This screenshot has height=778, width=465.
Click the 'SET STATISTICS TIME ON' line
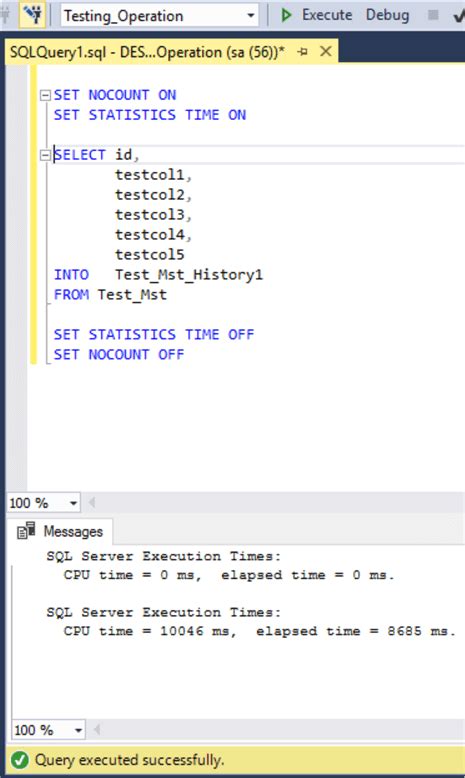150,115
